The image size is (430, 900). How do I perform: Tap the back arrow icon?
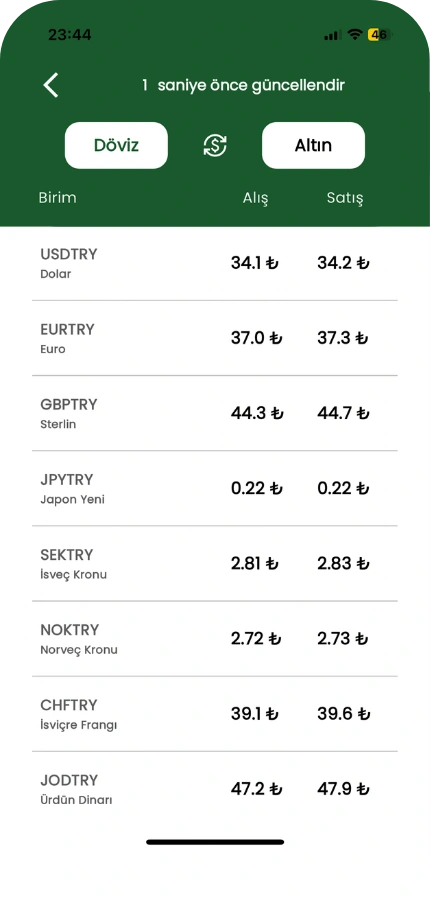pos(51,86)
